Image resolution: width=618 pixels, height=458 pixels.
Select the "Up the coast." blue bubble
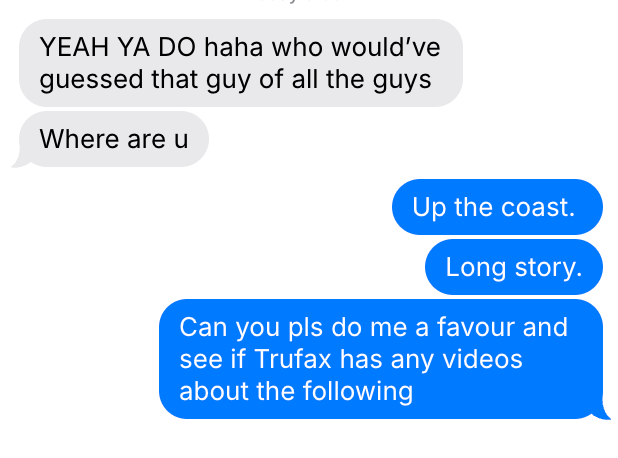click(497, 207)
